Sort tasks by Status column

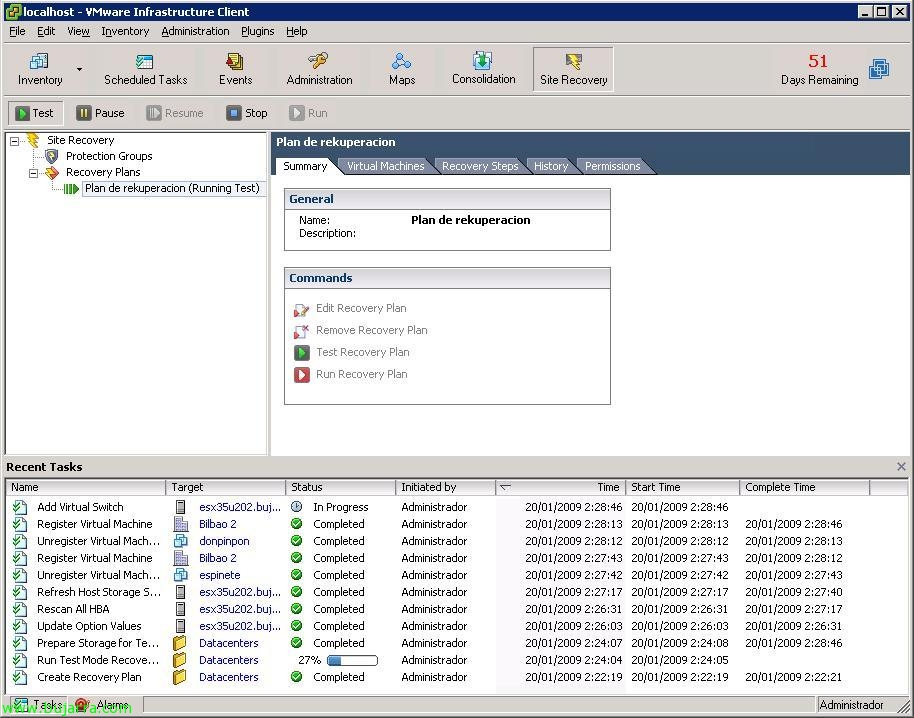(x=340, y=487)
